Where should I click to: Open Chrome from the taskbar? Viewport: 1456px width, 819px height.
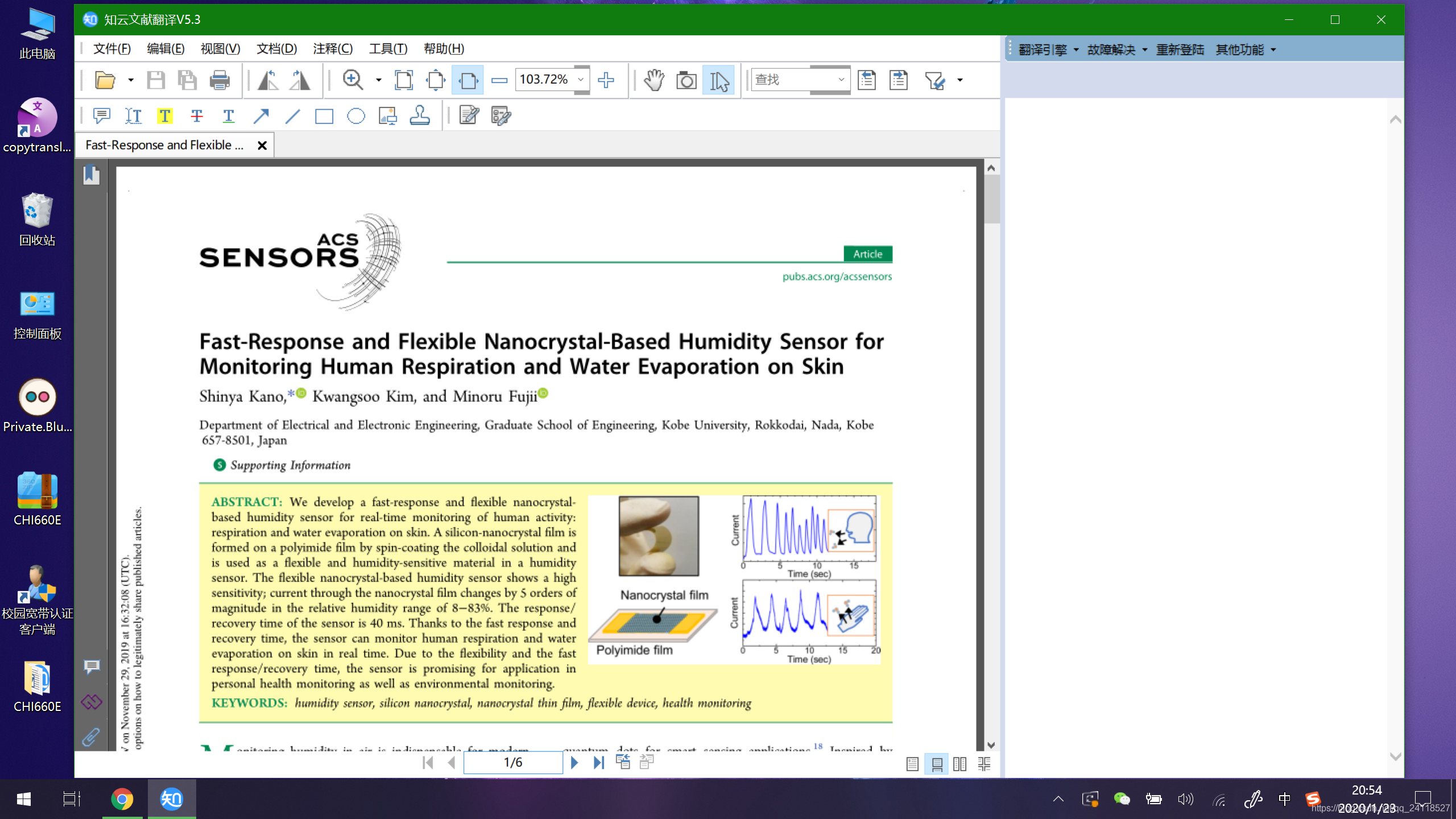click(122, 799)
